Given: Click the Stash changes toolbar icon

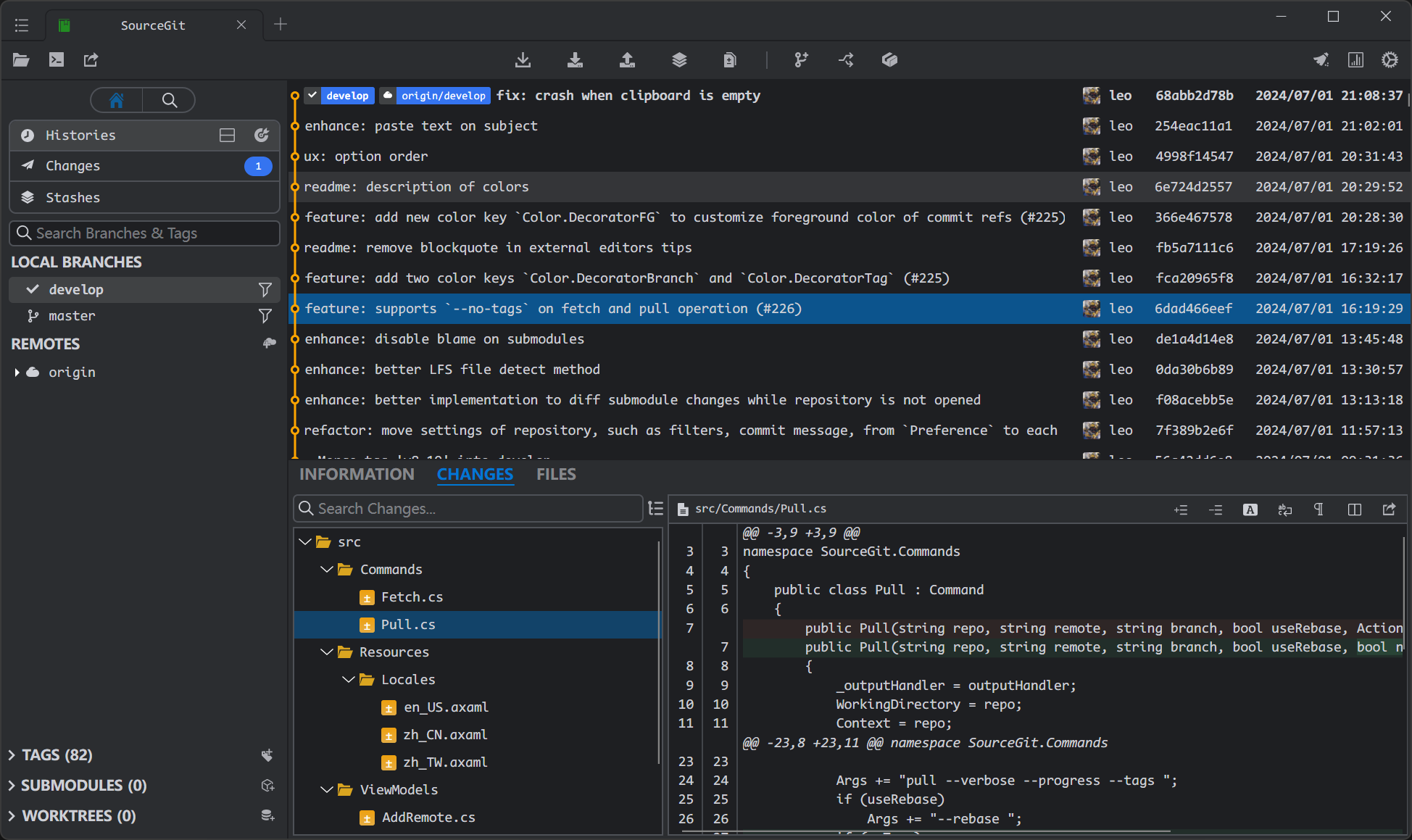Looking at the screenshot, I should coord(679,60).
